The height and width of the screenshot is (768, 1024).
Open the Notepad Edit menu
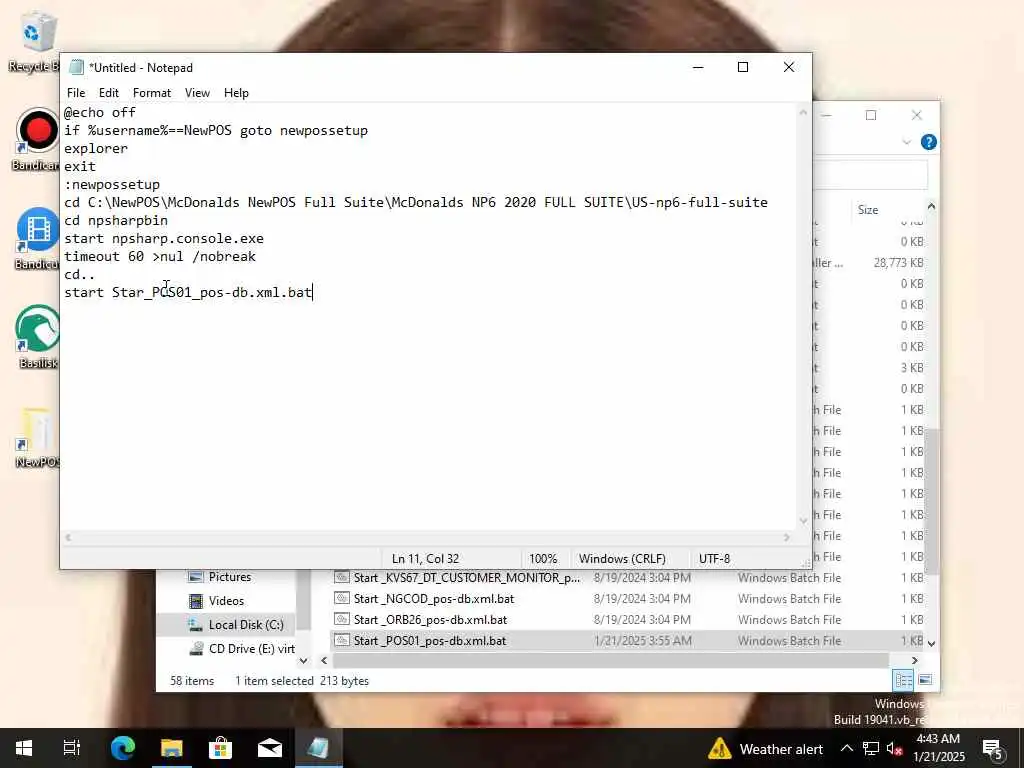coord(108,93)
